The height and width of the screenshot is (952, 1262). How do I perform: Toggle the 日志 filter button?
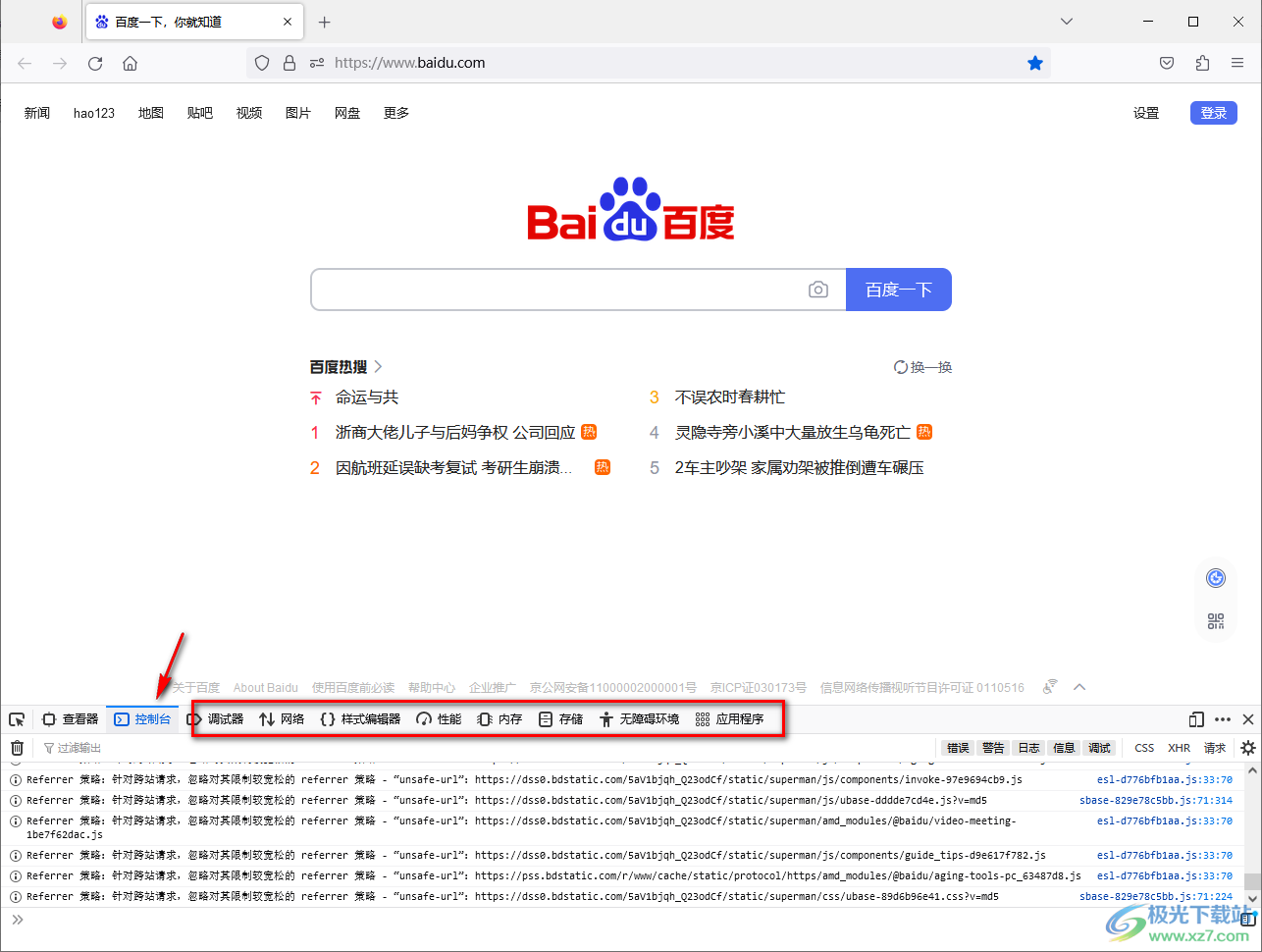[1029, 748]
